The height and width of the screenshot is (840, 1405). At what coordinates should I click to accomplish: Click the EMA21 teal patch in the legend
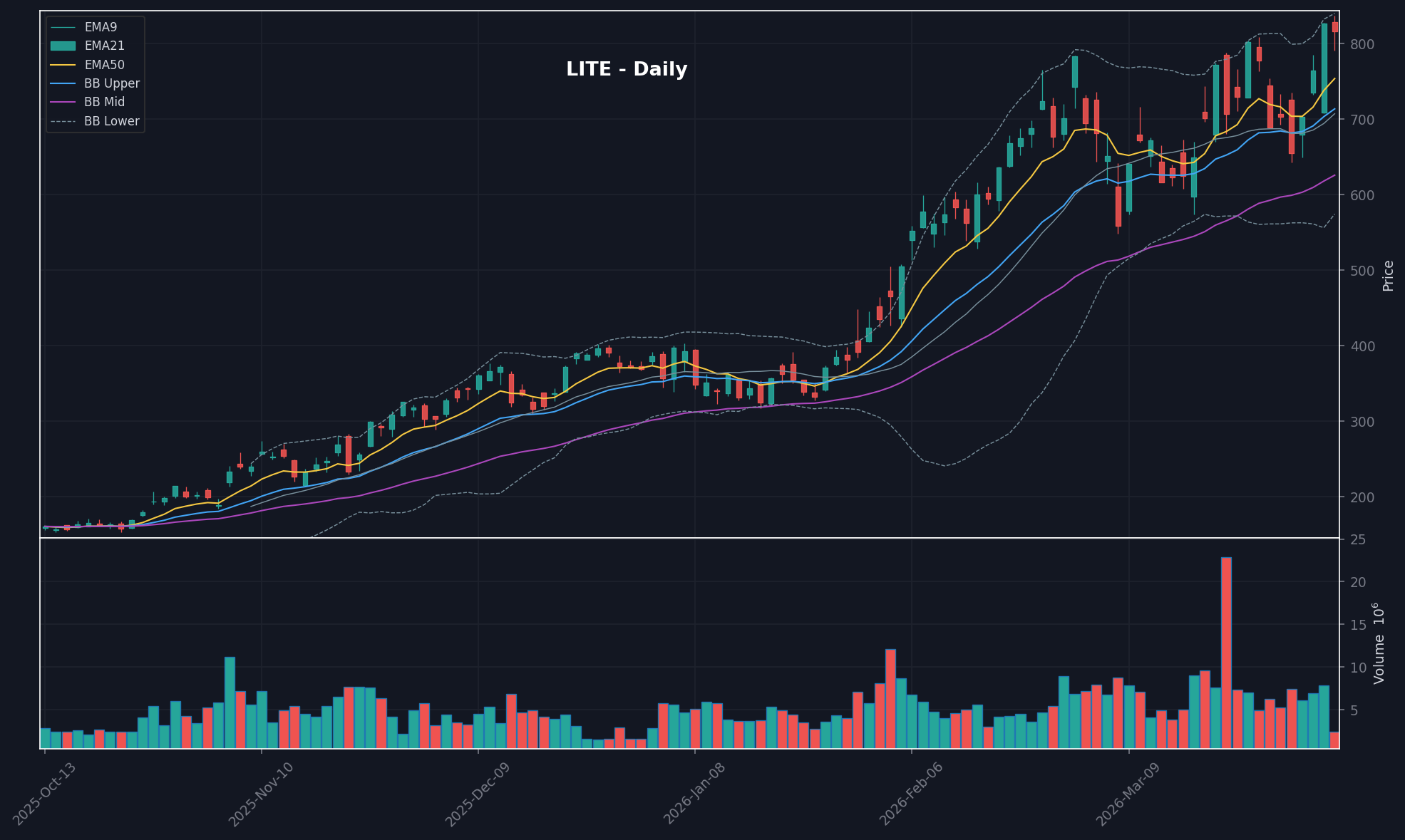click(x=64, y=45)
